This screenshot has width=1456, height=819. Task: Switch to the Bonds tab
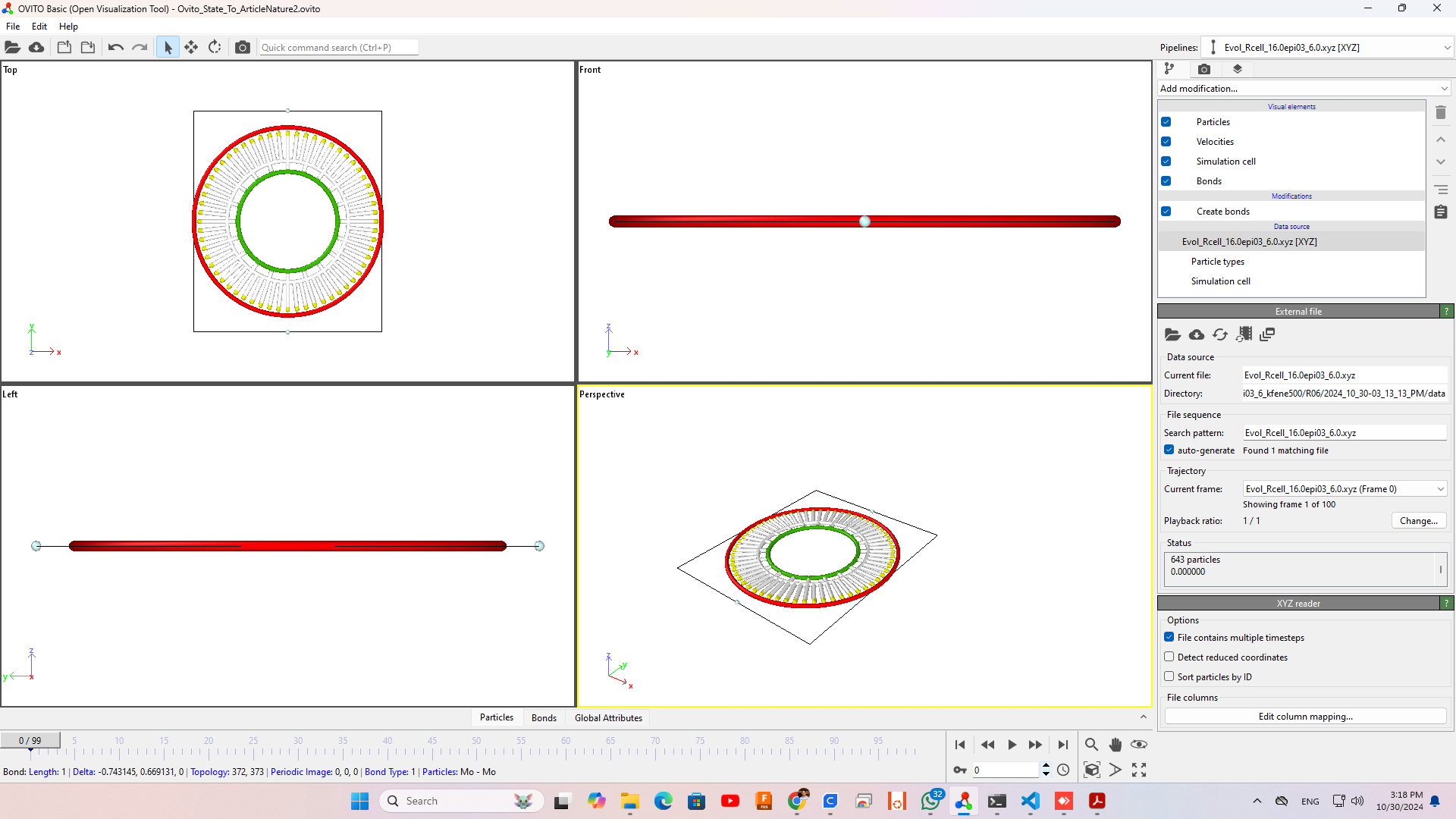(544, 717)
